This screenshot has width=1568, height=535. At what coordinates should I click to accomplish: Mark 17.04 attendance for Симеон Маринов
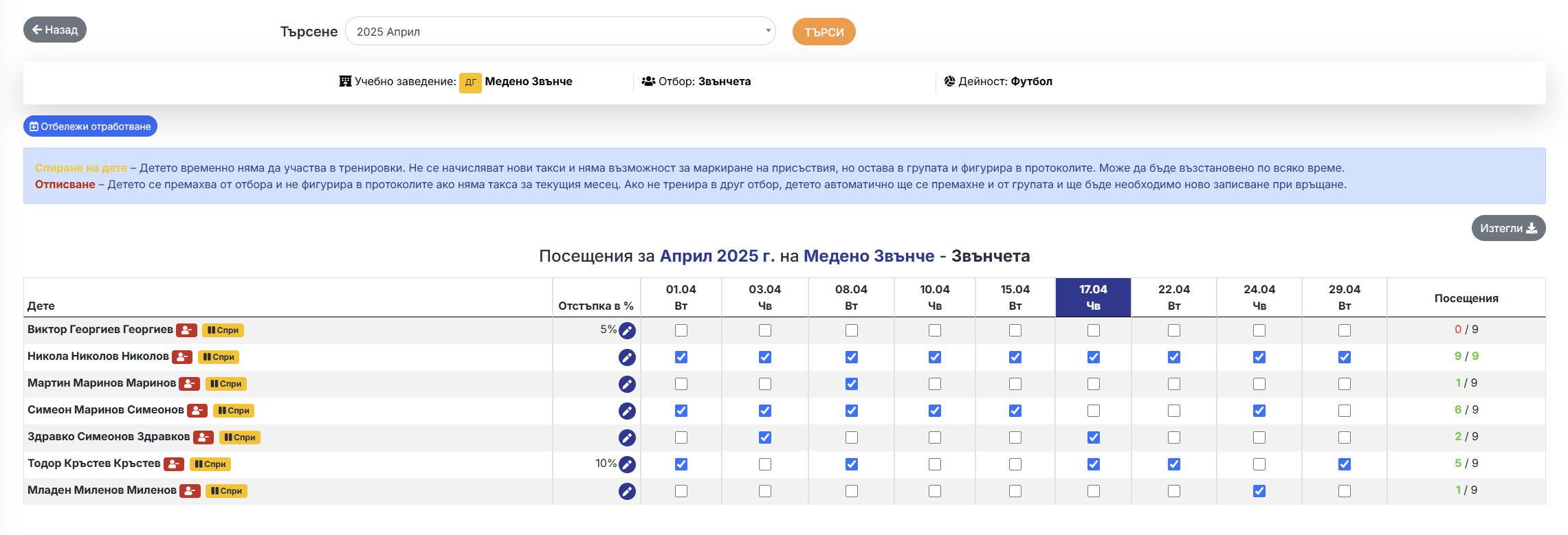click(1093, 411)
